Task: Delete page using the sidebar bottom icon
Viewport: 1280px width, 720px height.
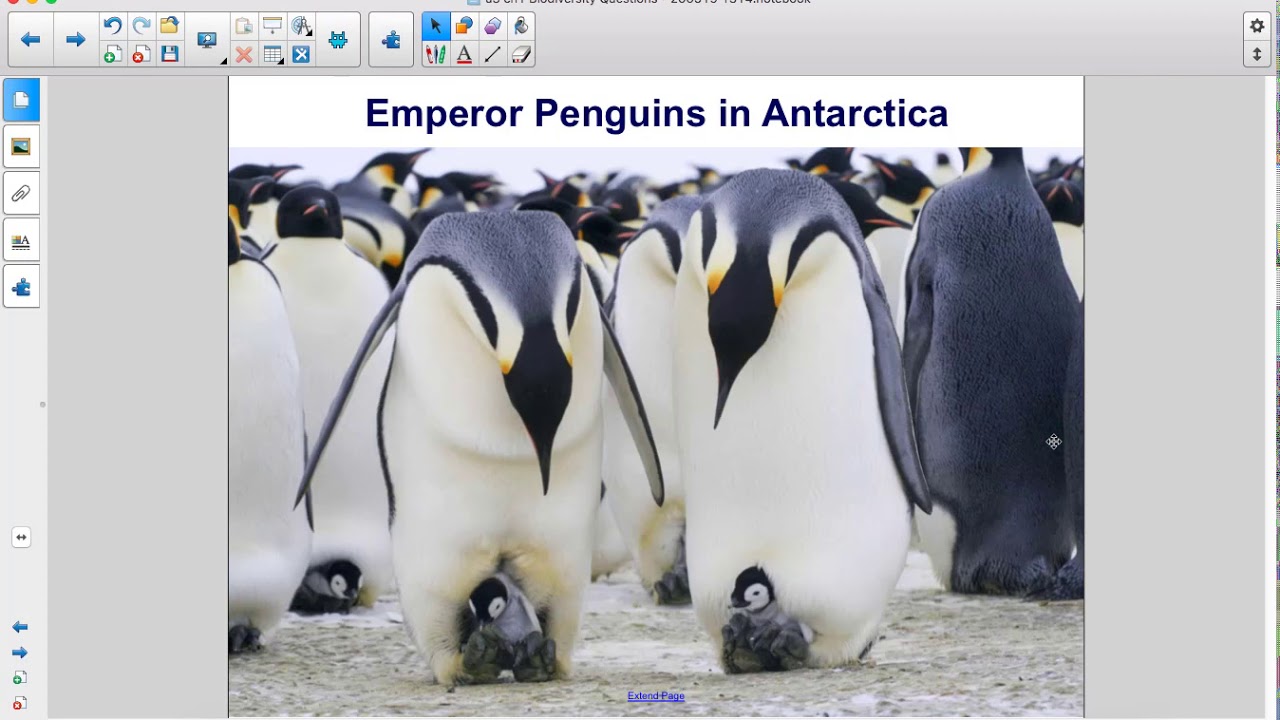Action: [20, 704]
